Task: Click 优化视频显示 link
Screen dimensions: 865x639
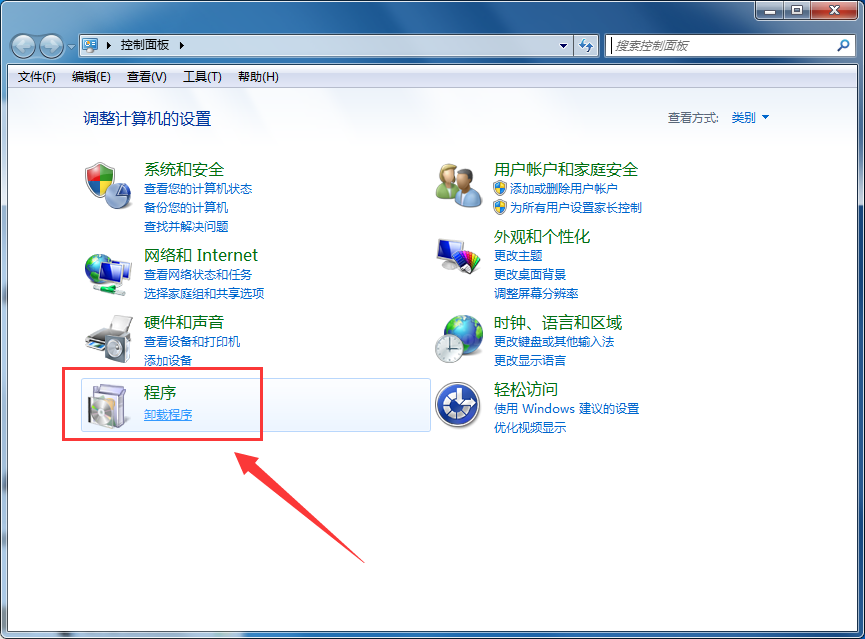Action: [530, 427]
